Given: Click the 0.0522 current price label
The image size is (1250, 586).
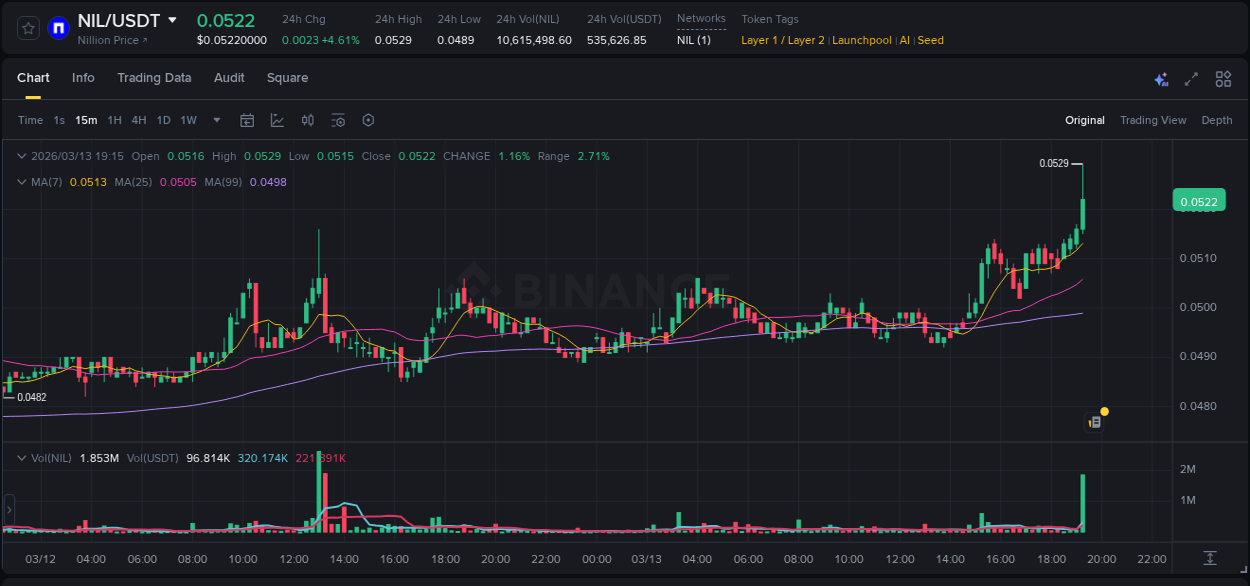Looking at the screenshot, I should (1197, 200).
